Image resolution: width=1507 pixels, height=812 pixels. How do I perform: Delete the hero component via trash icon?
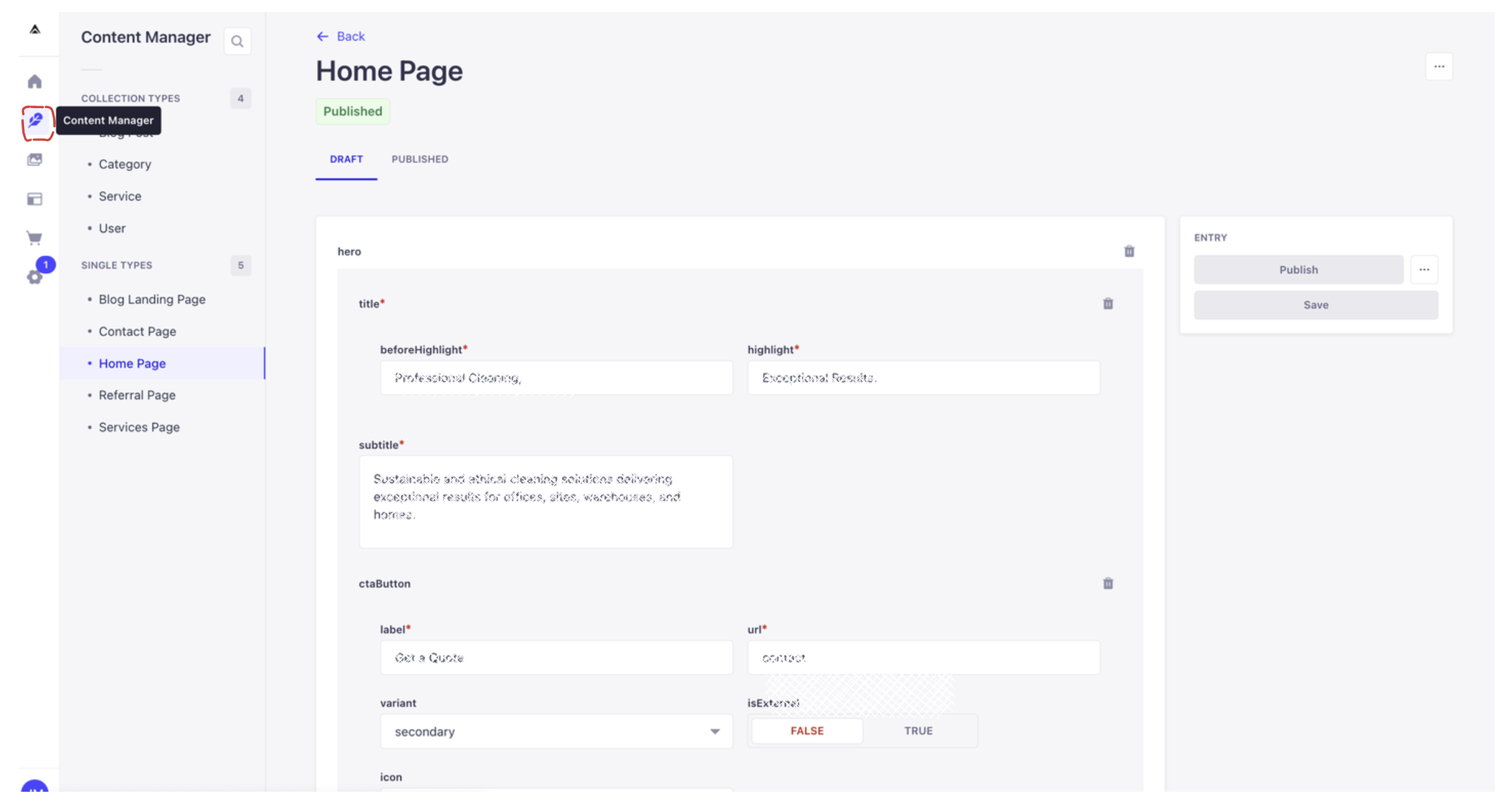point(1129,251)
